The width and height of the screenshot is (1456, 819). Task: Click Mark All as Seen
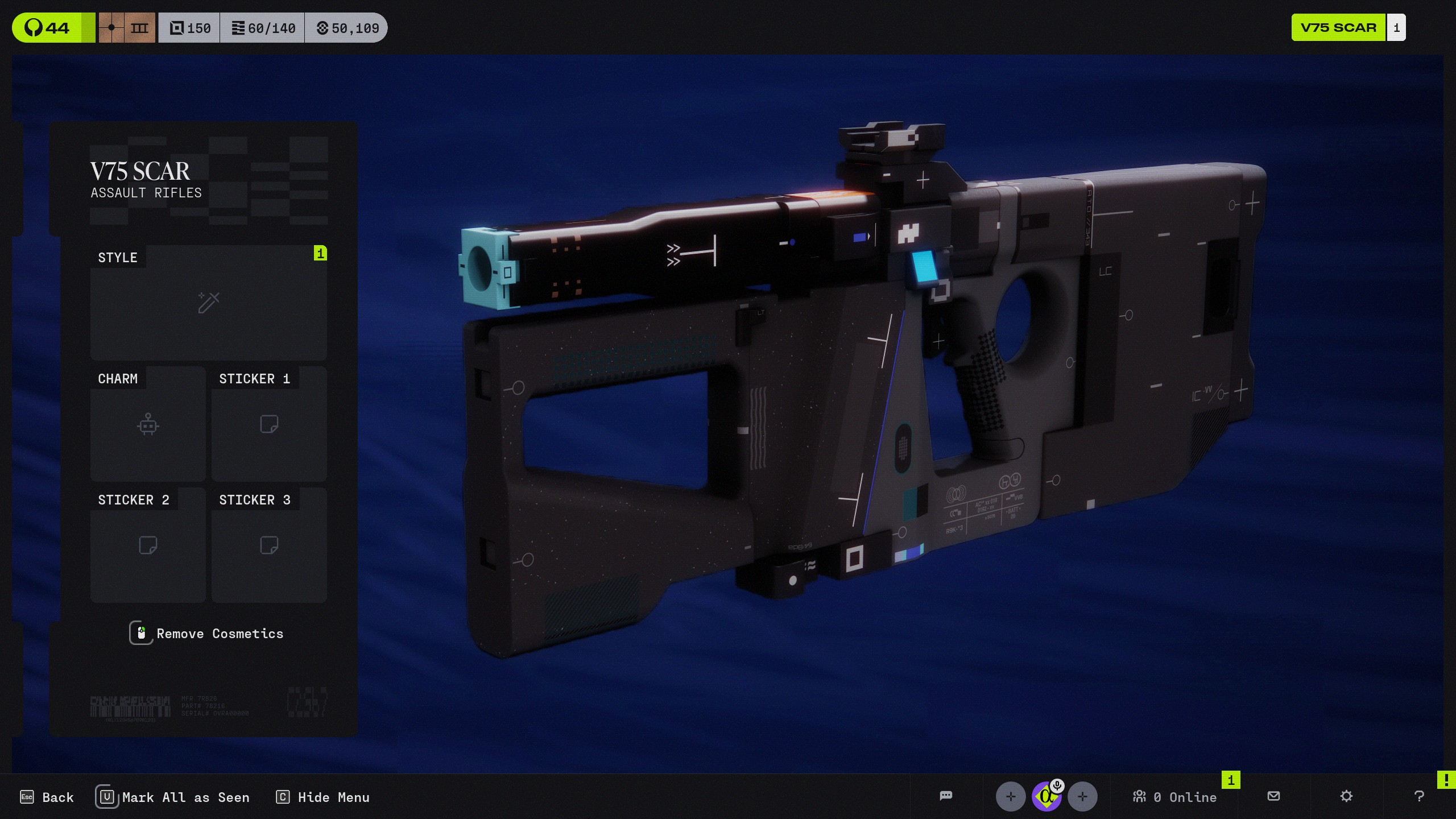173,797
